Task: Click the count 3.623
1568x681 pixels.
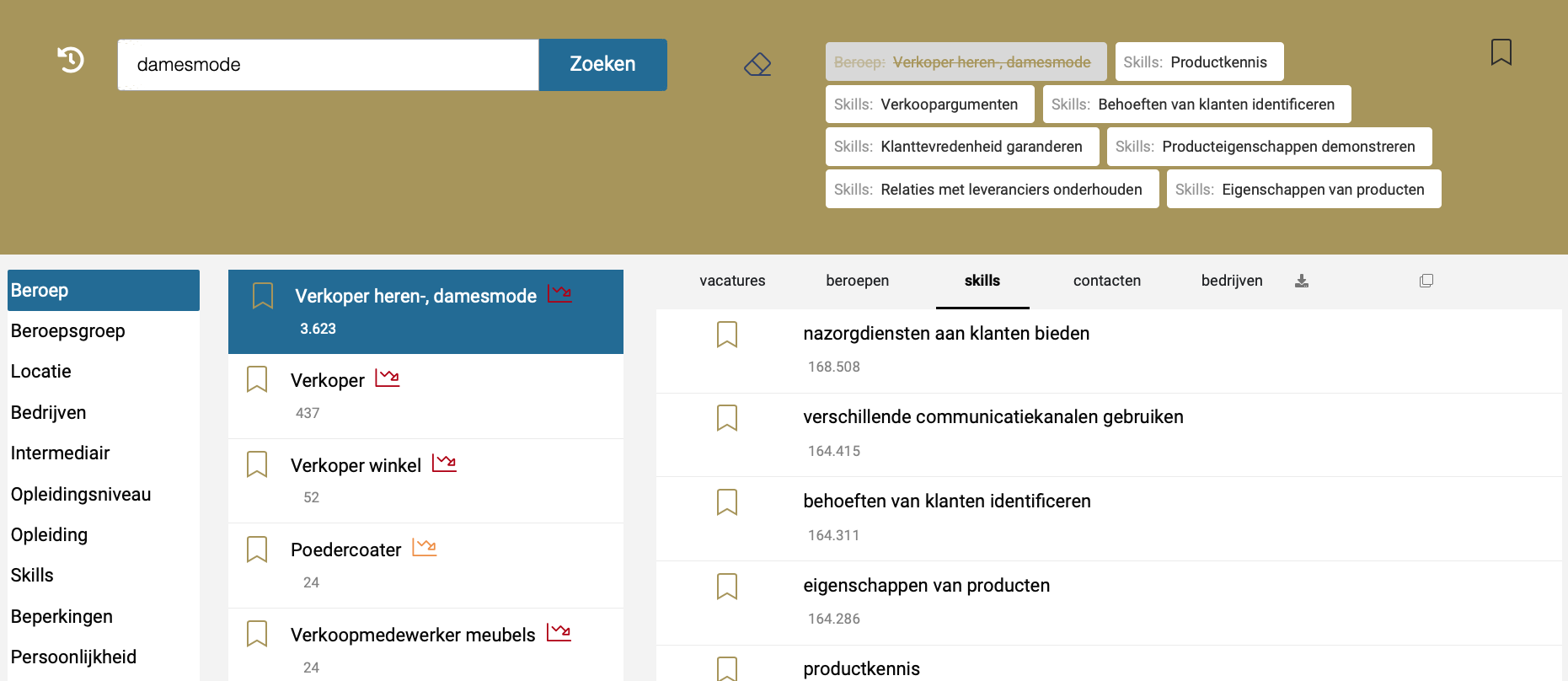Action: 318,329
